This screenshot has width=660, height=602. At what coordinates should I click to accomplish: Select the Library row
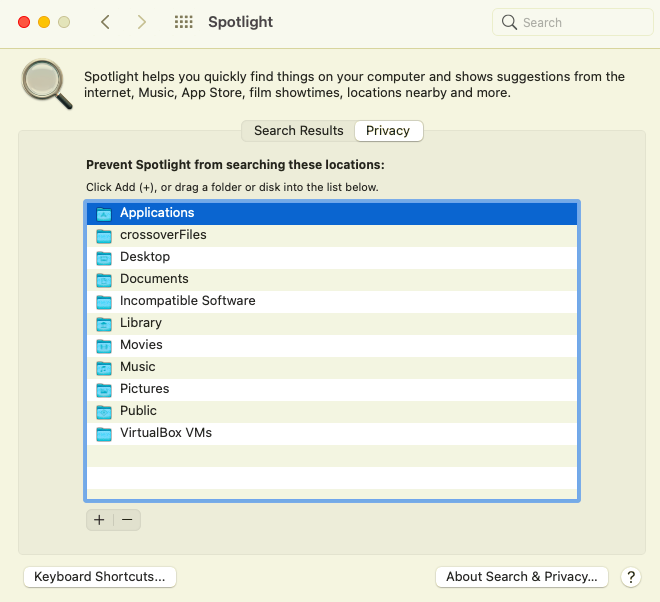click(x=332, y=324)
